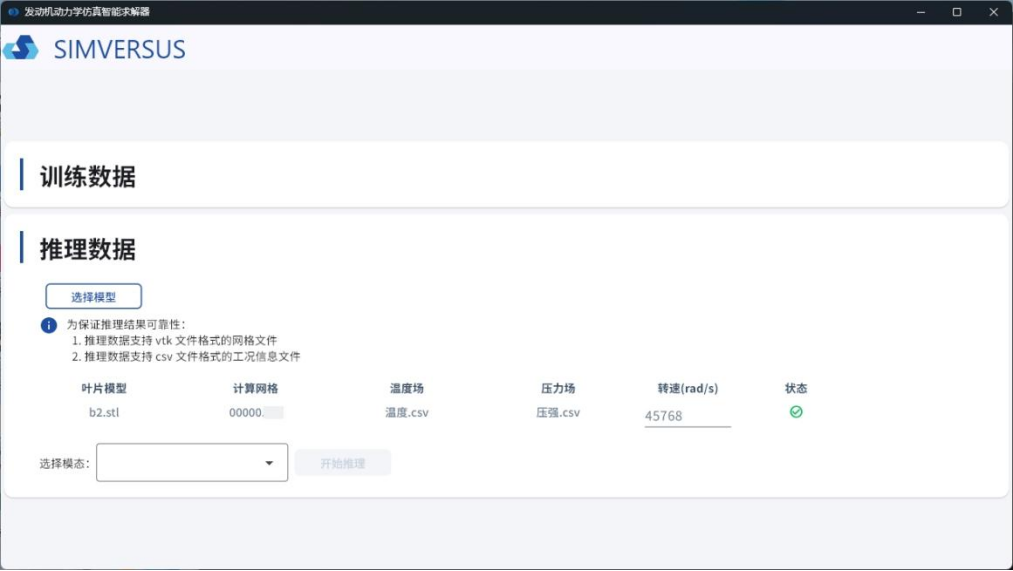Open the 选择模态 dropdown box
Image resolution: width=1013 pixels, height=571 pixels.
[x=180, y=463]
